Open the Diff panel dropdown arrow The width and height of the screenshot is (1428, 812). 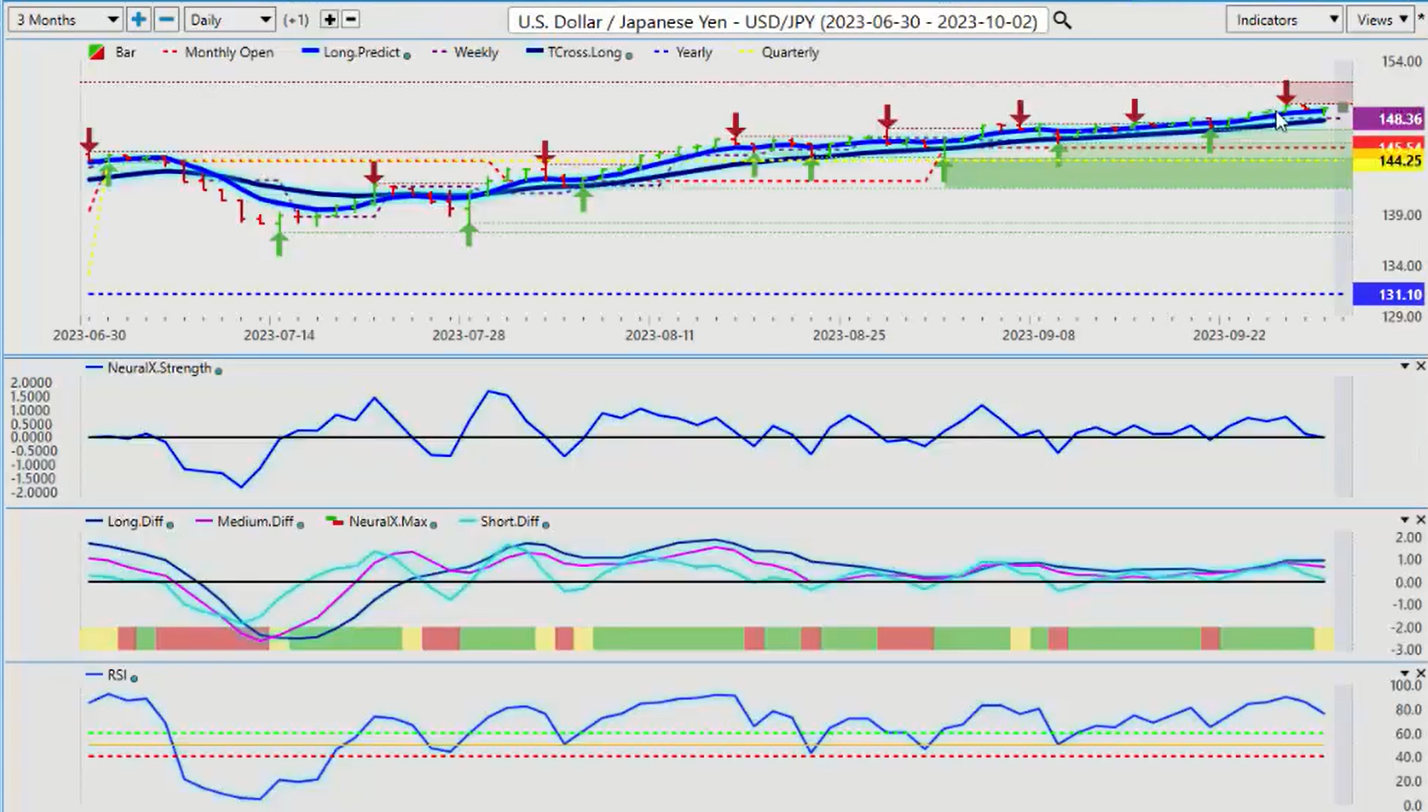(x=1405, y=520)
